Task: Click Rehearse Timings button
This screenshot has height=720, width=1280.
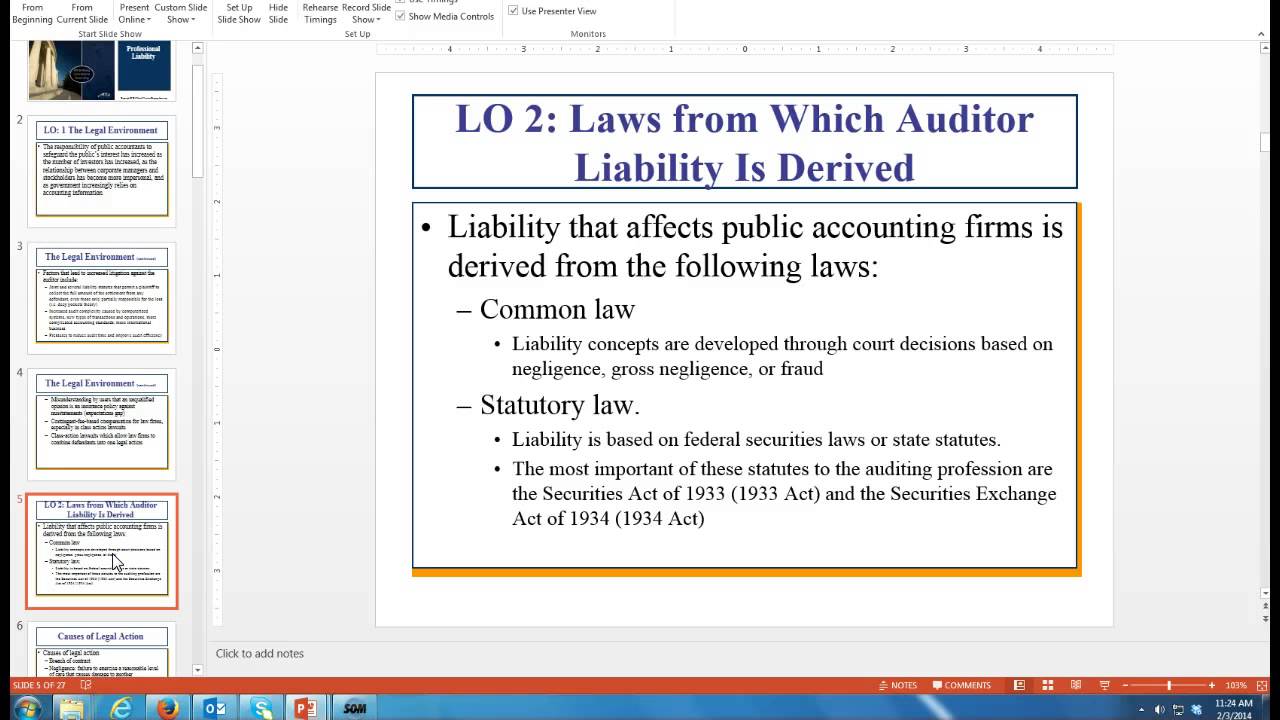Action: click(x=320, y=14)
